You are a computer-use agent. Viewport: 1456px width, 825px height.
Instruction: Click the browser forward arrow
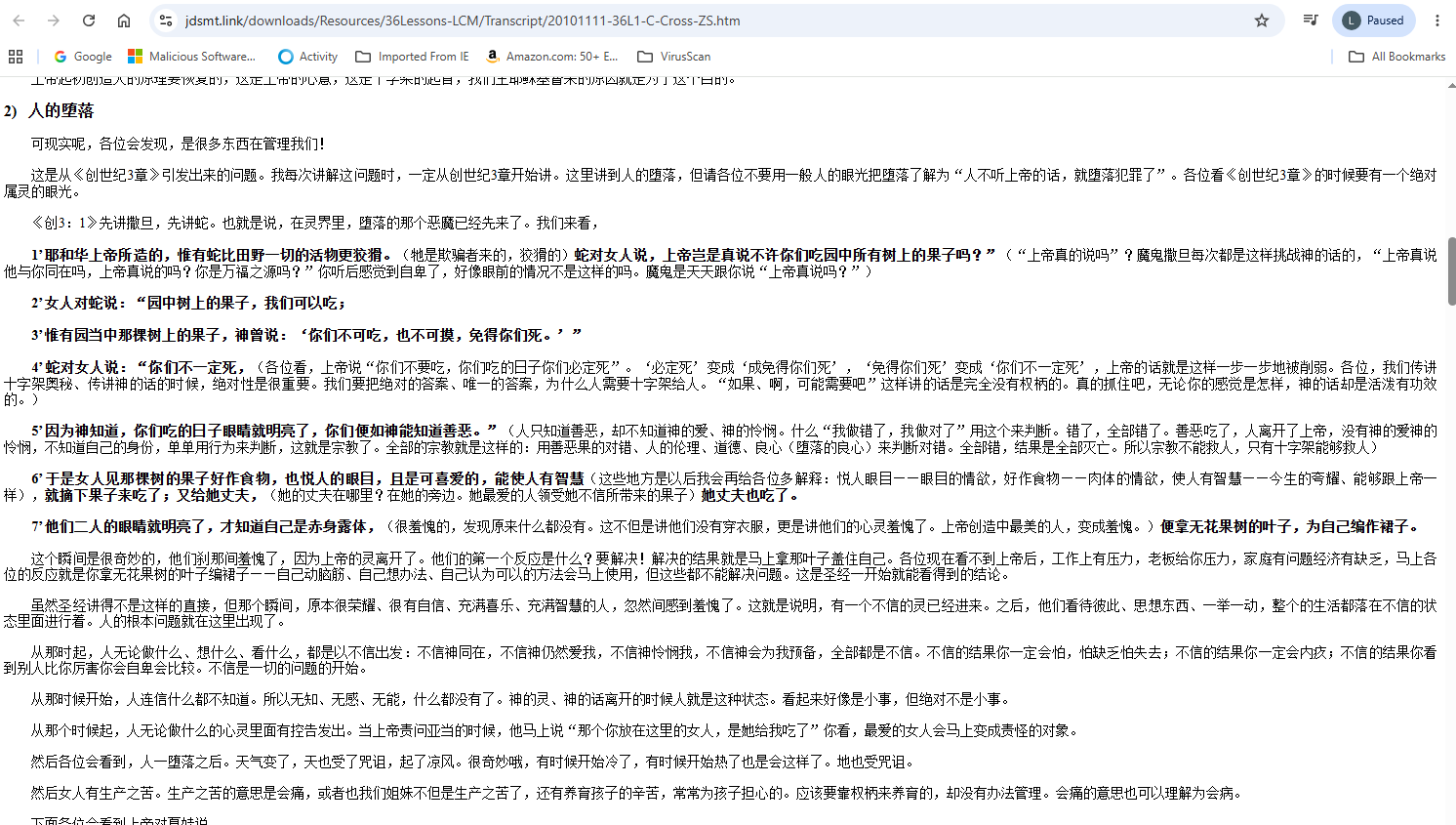point(54,21)
